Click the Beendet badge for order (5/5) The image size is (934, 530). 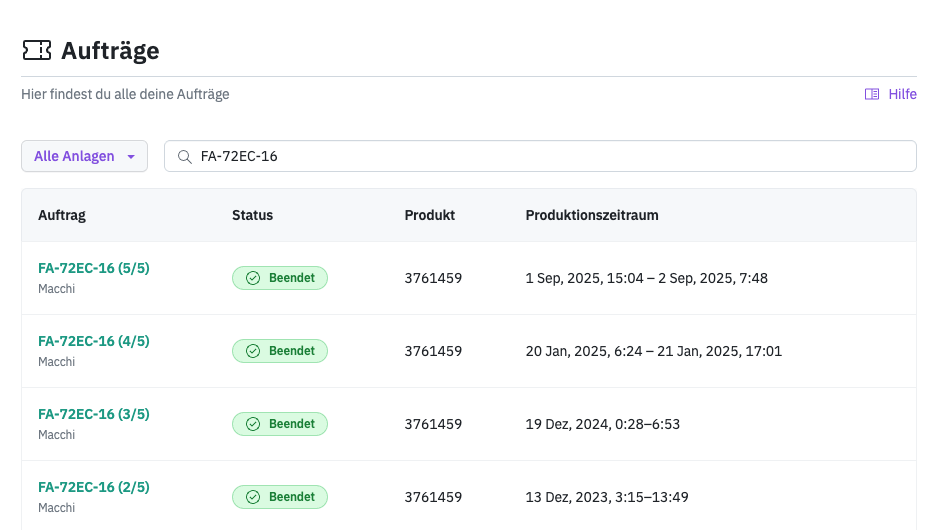(x=280, y=278)
